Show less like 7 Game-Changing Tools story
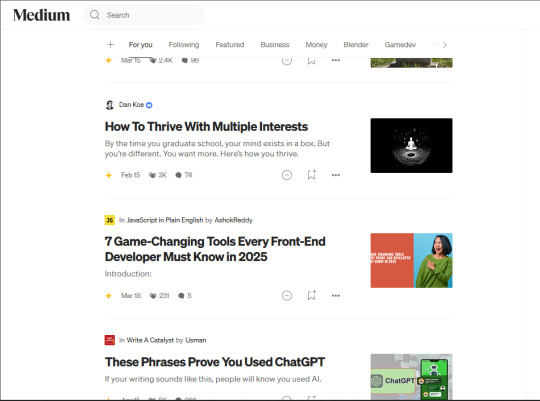The height and width of the screenshot is (401, 540). [x=287, y=296]
